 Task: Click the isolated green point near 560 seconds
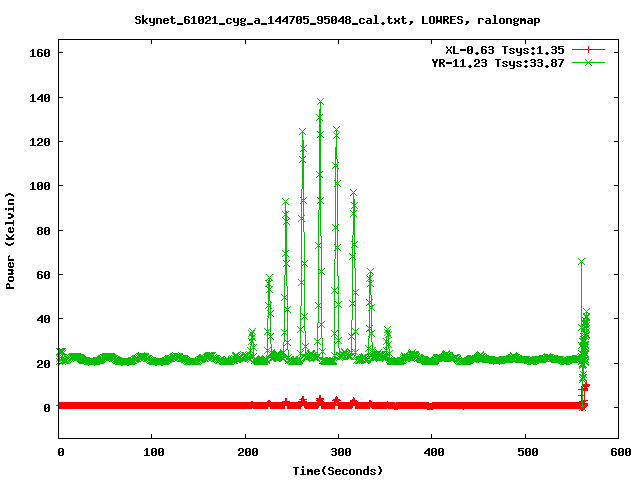tap(581, 261)
